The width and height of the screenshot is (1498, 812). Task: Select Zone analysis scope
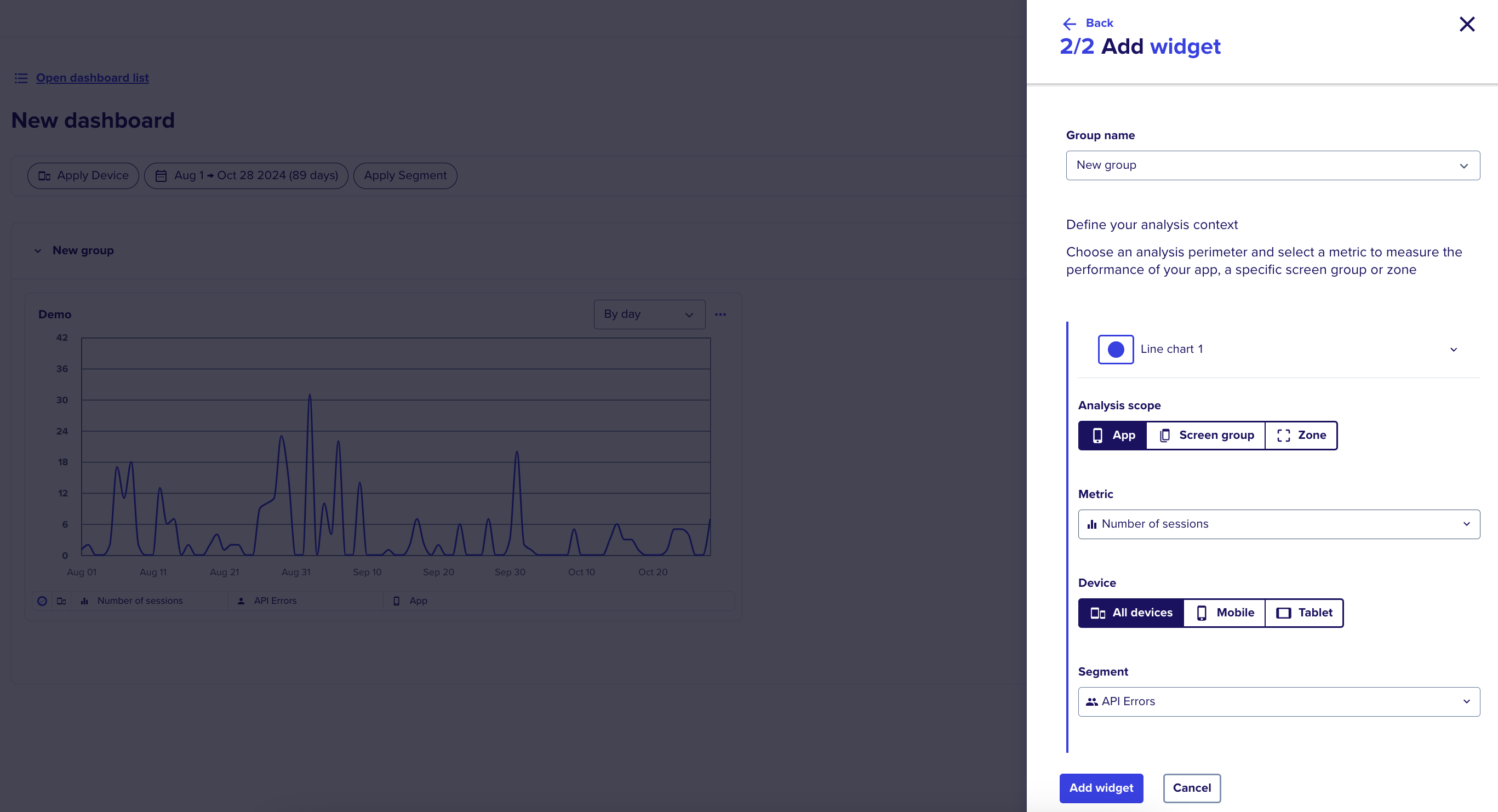pyautogui.click(x=1301, y=435)
